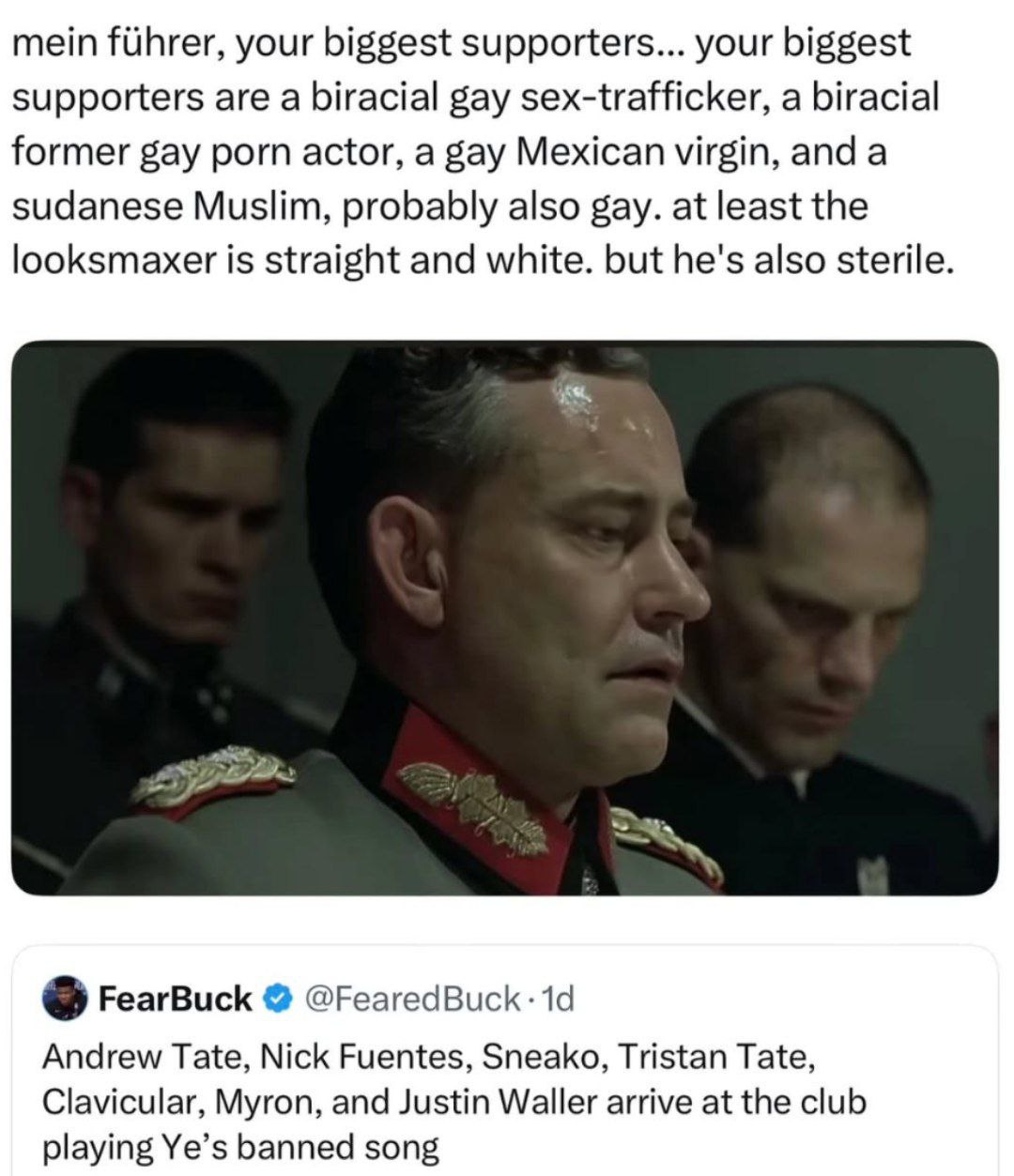Screen dimensions: 1014x1176
Task: Open the movie still image in the post
Action: click(505, 618)
